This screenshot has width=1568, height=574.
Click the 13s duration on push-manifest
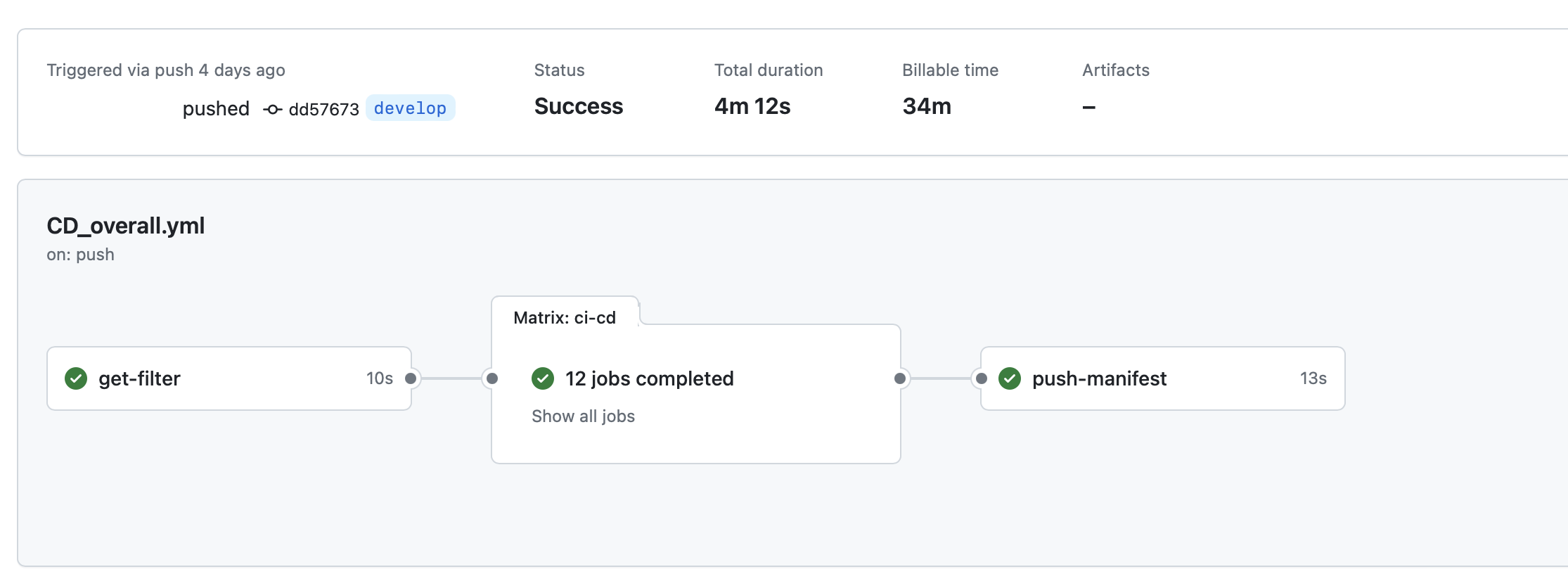(x=1313, y=378)
